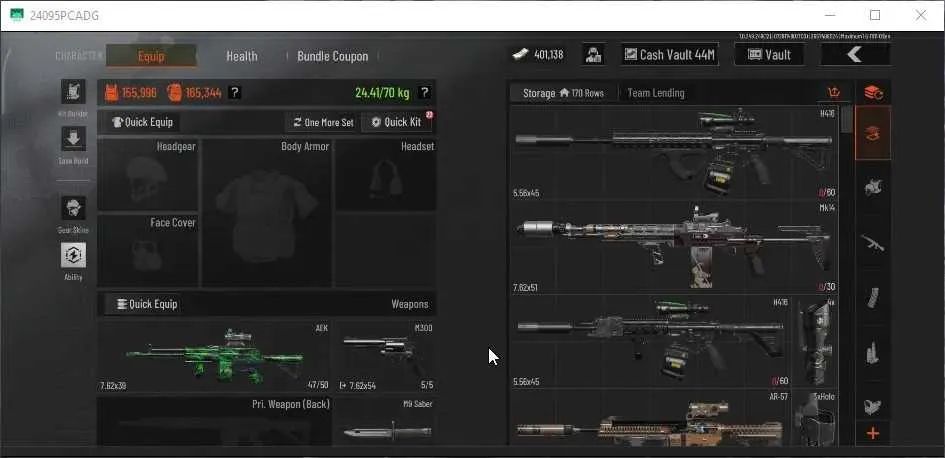Open the Gear Skins icon

tap(73, 208)
